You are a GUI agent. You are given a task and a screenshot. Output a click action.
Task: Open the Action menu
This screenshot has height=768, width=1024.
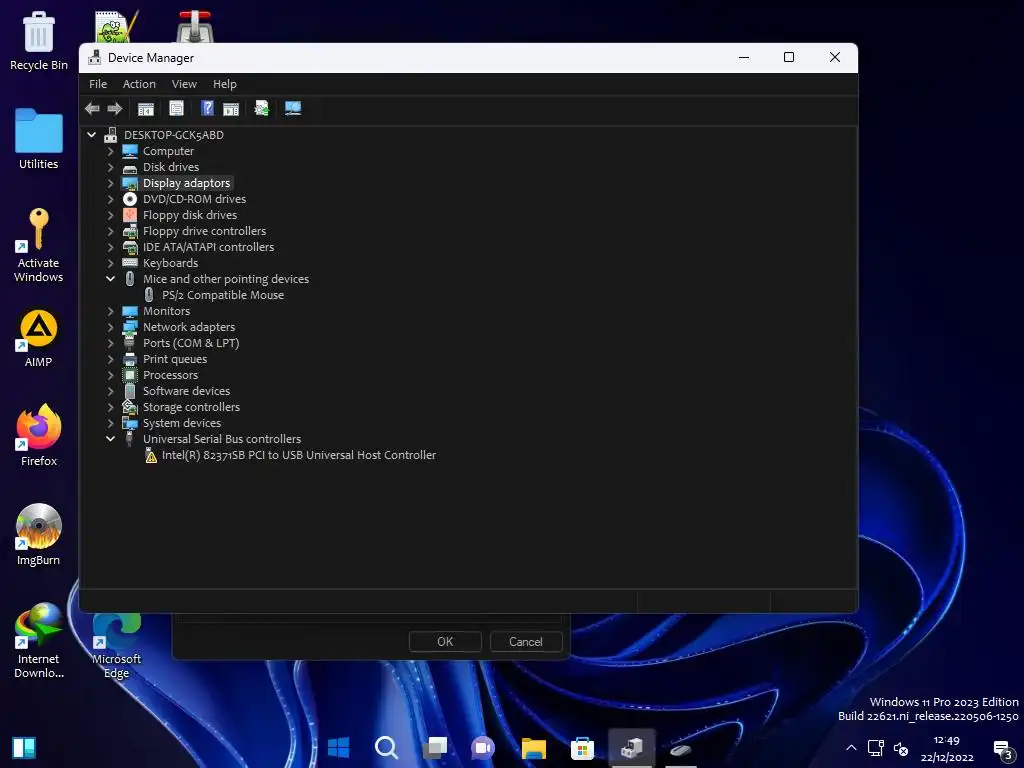point(139,84)
